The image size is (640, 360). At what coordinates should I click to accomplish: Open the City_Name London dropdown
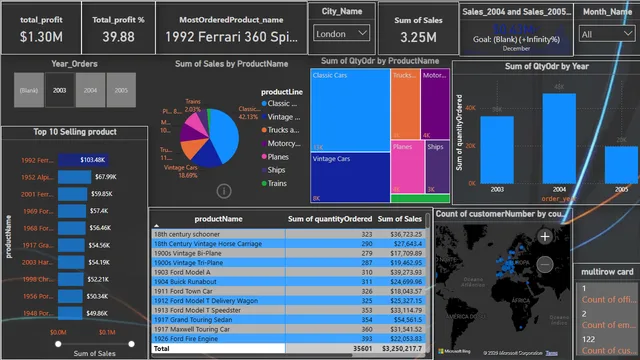341,33
